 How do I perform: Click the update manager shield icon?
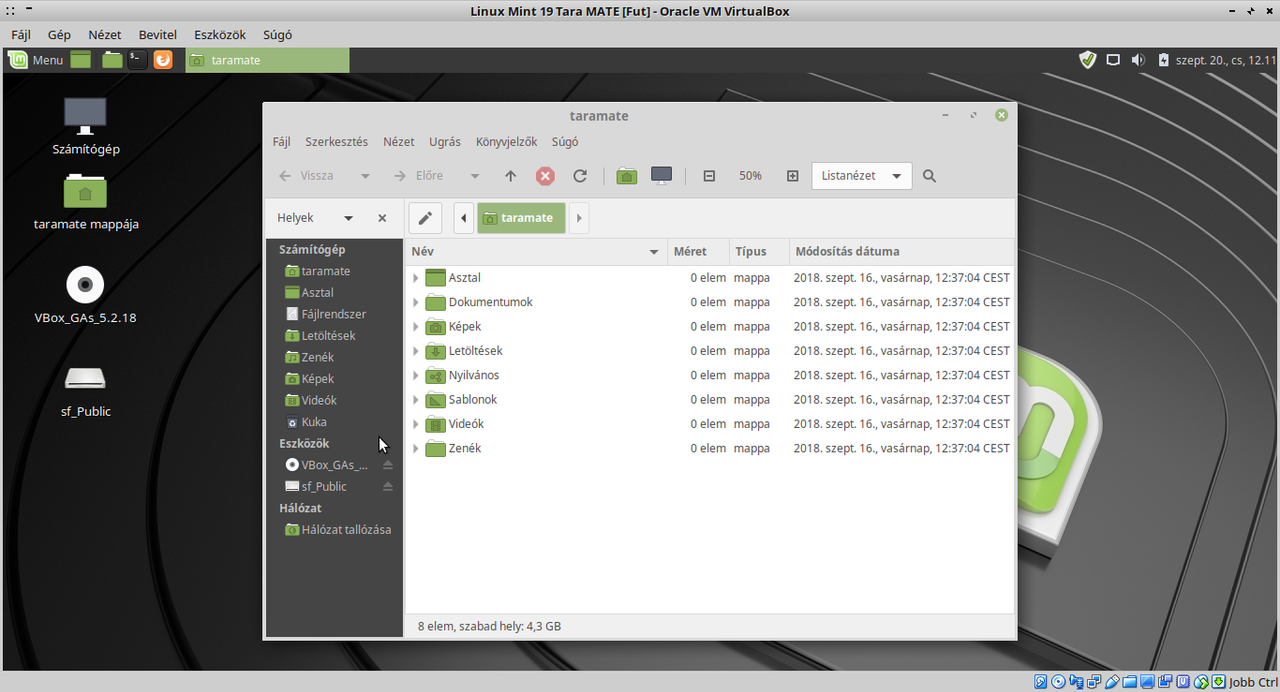(1088, 60)
